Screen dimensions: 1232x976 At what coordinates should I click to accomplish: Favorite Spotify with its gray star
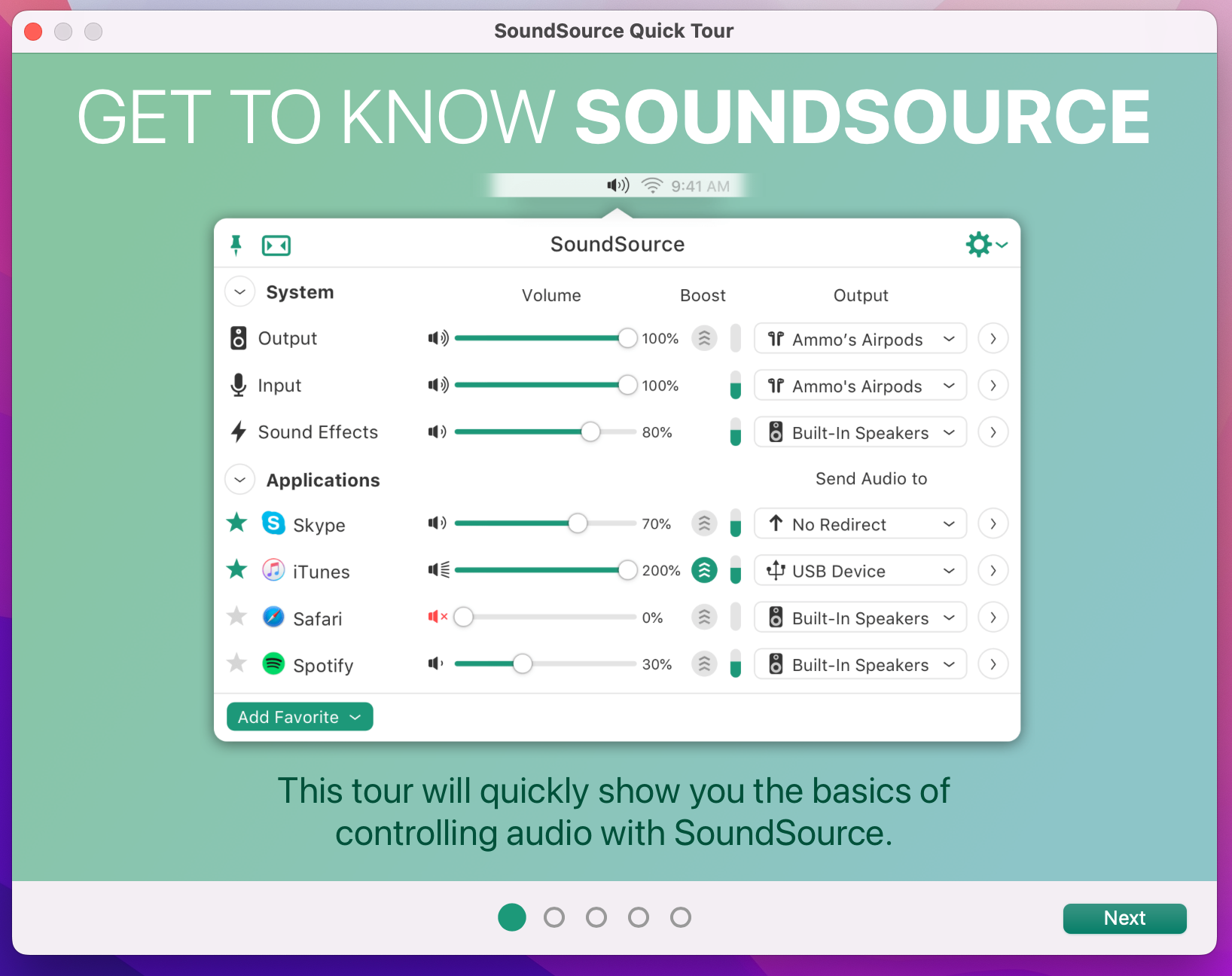point(237,663)
